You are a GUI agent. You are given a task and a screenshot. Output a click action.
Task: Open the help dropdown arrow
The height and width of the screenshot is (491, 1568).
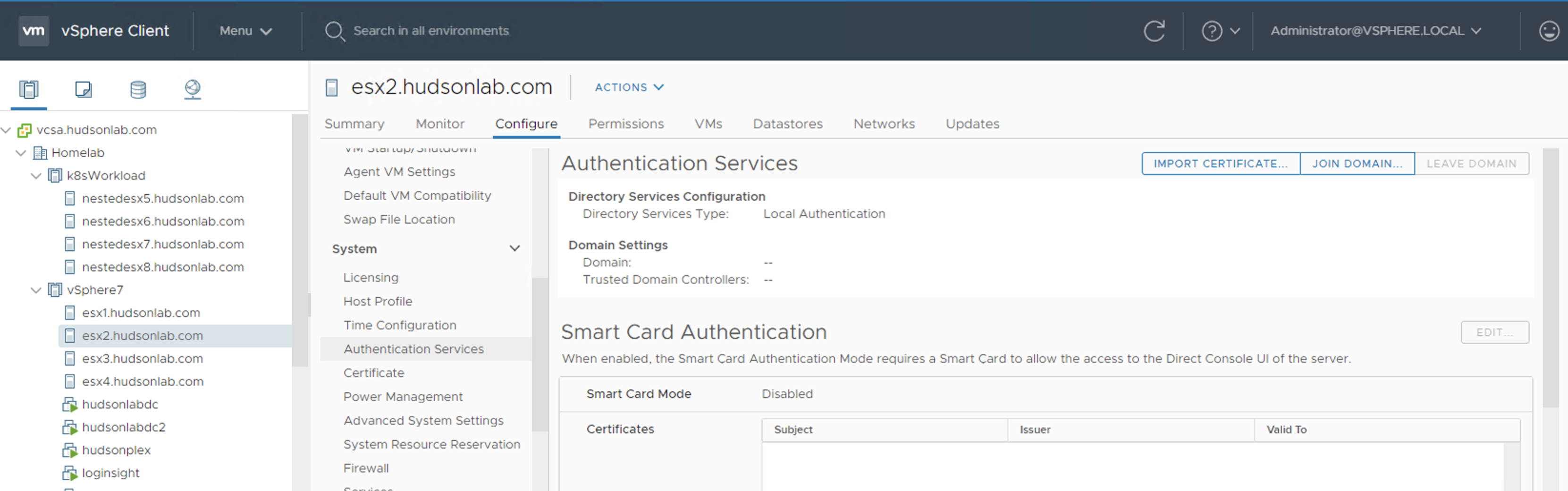pyautogui.click(x=1234, y=31)
